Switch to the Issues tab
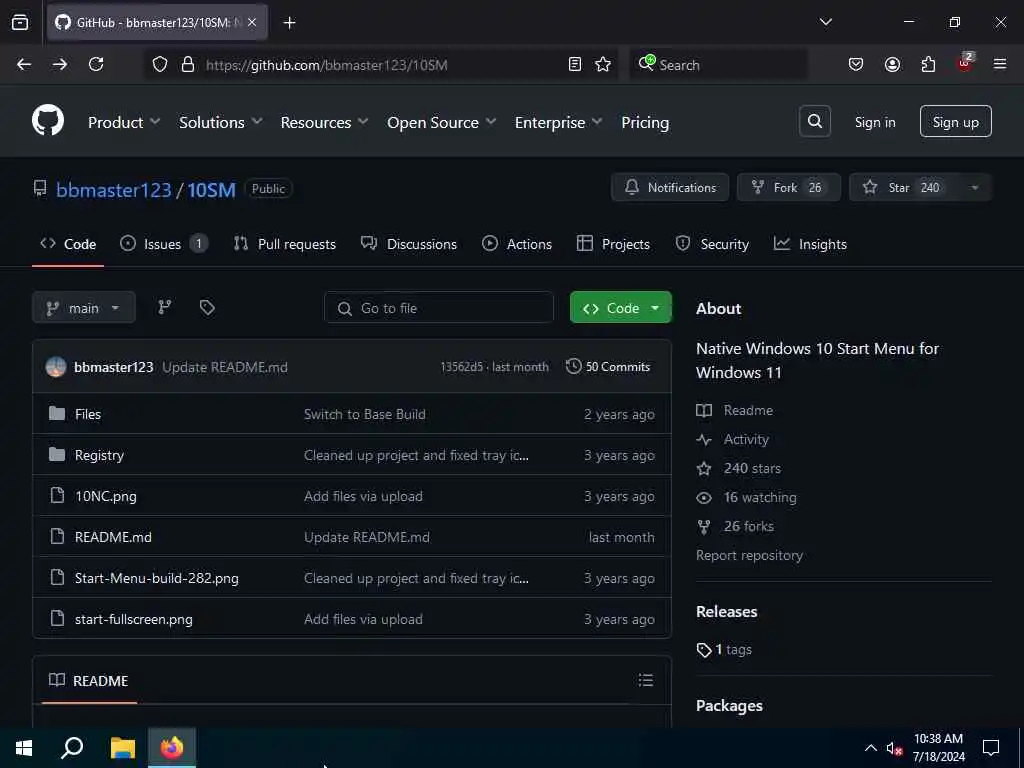Image resolution: width=1024 pixels, height=768 pixels. point(164,244)
